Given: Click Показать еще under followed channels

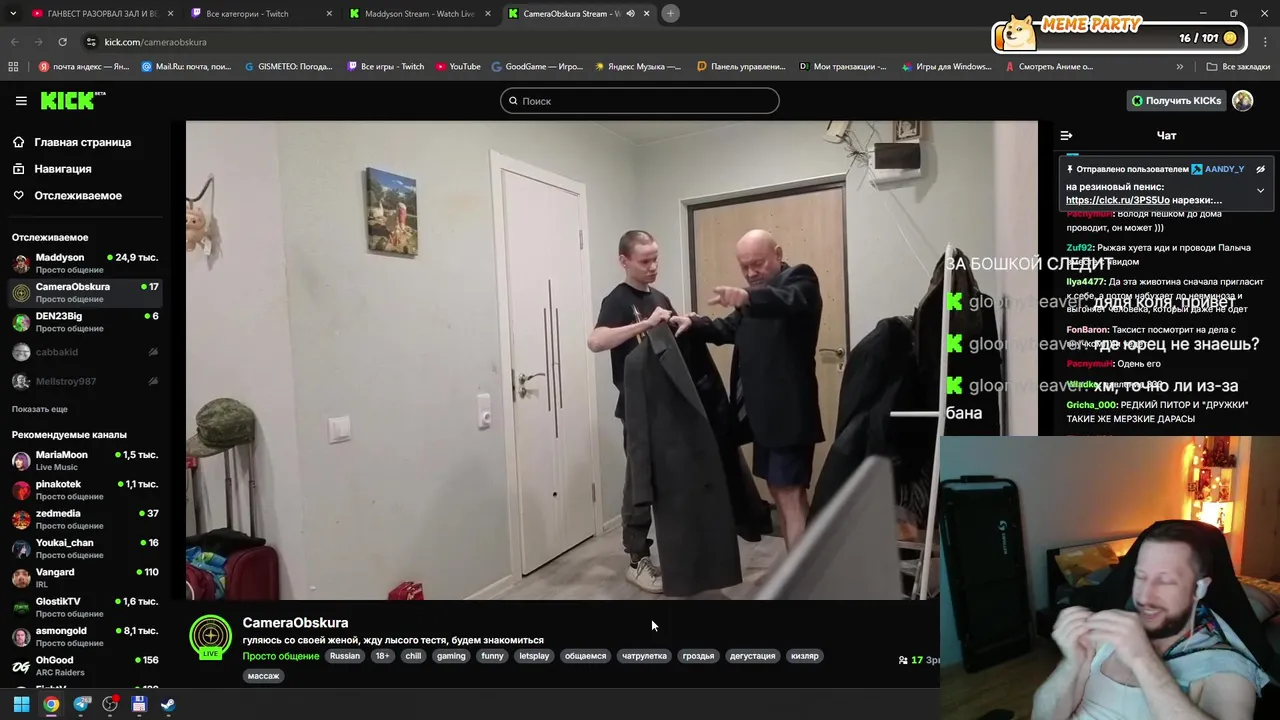Looking at the screenshot, I should pos(39,409).
